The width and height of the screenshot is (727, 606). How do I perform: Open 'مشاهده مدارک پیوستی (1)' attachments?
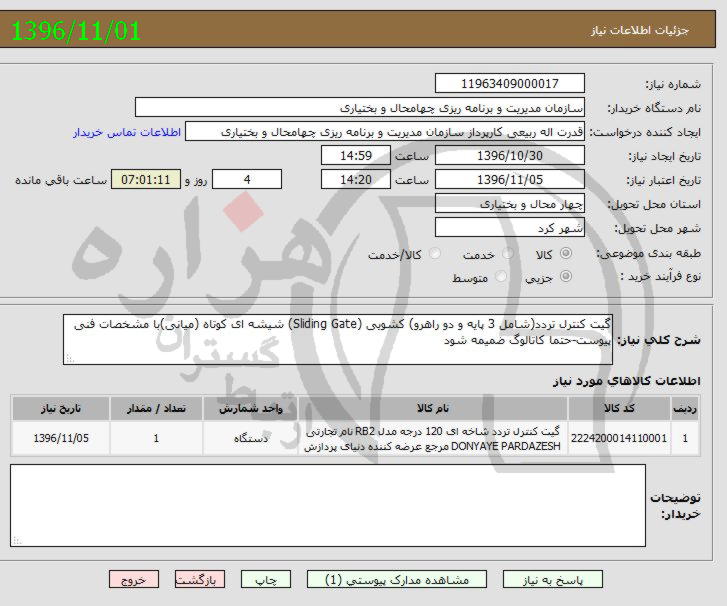click(397, 580)
